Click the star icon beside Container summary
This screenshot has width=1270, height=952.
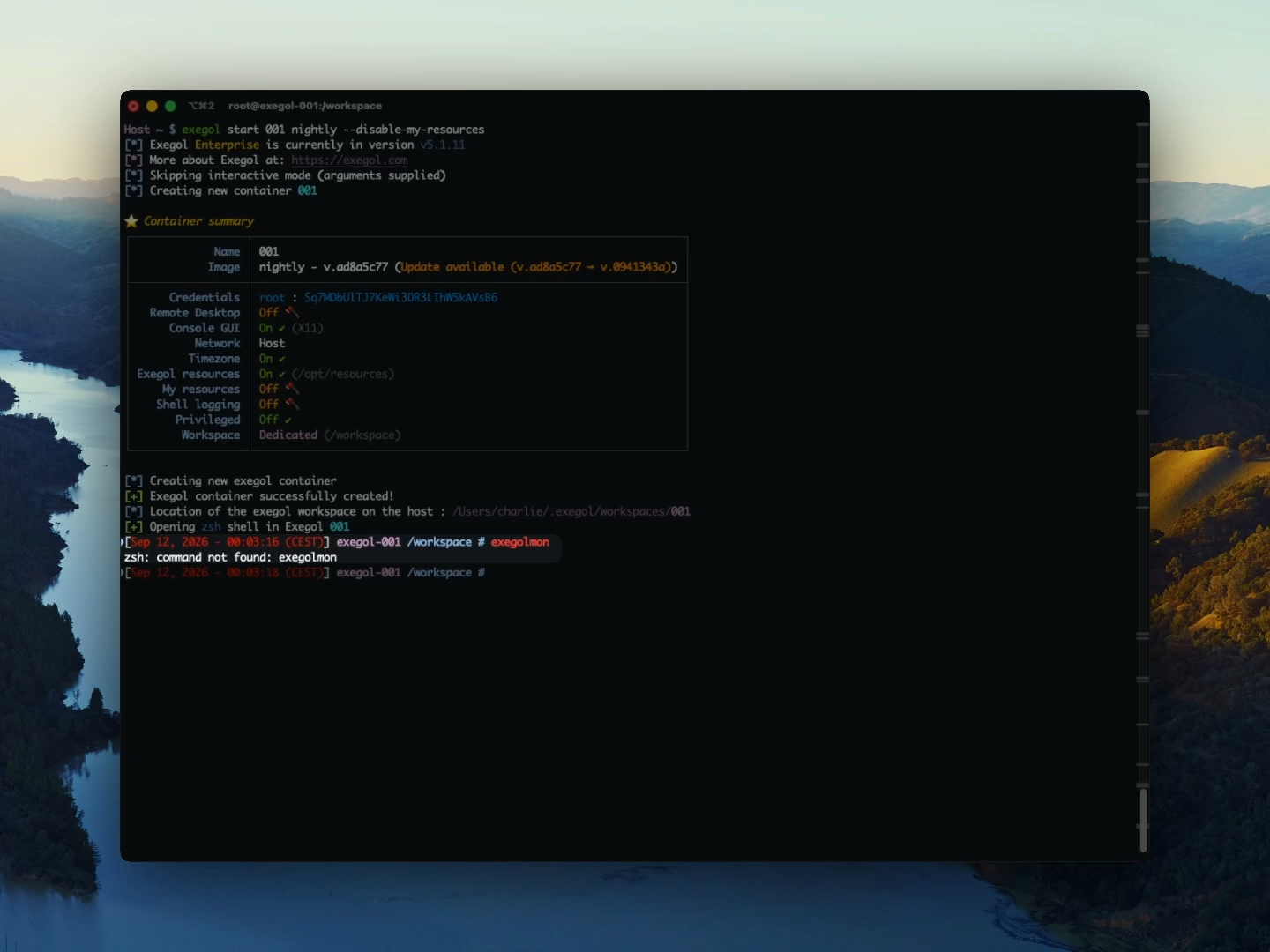pos(131,221)
